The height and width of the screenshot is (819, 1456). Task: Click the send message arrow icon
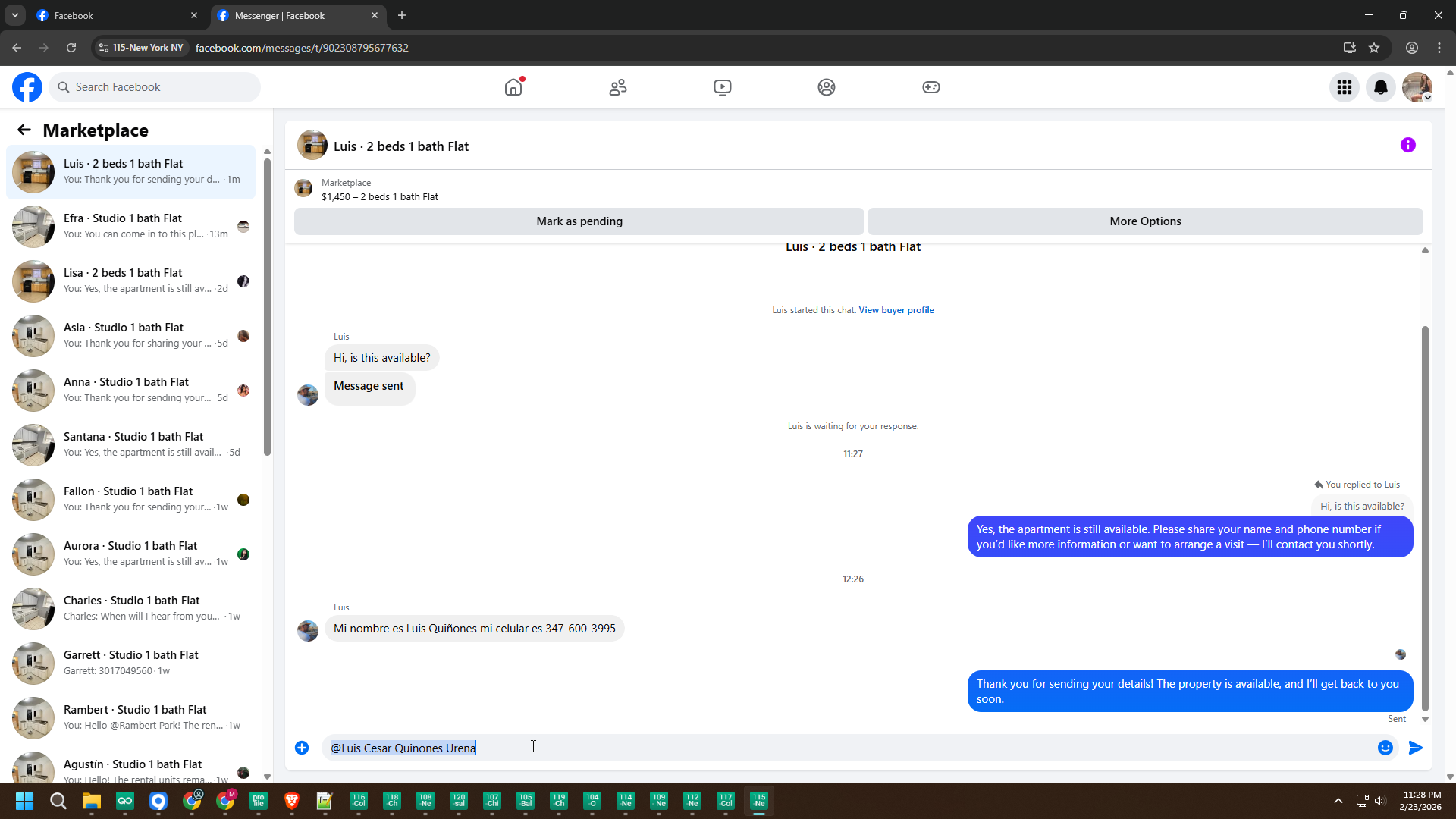pos(1415,748)
